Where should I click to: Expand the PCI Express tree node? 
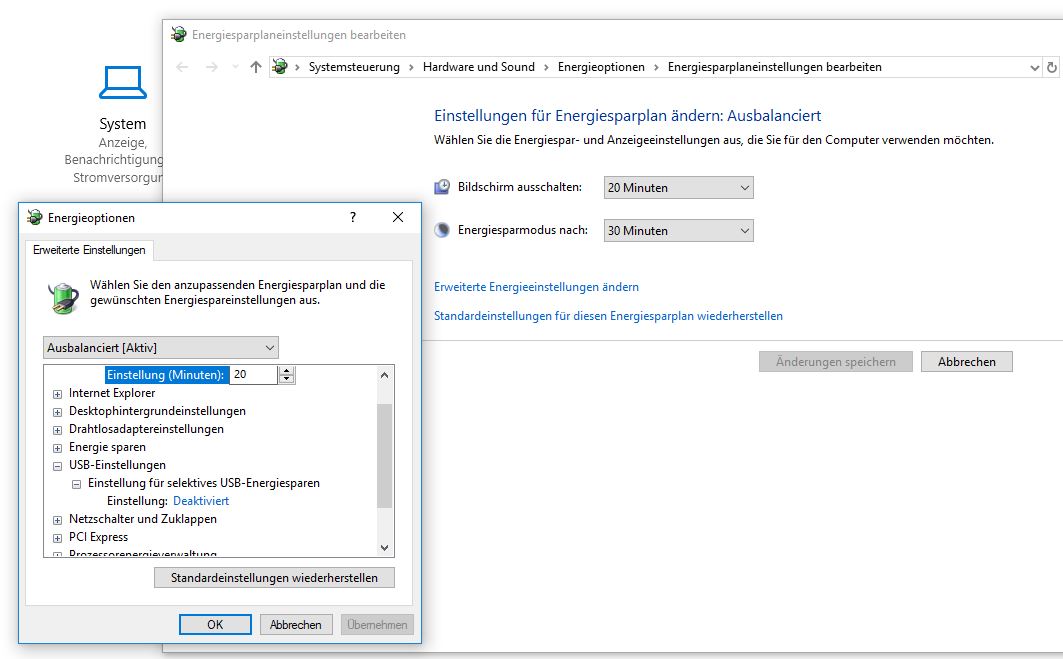(57, 538)
